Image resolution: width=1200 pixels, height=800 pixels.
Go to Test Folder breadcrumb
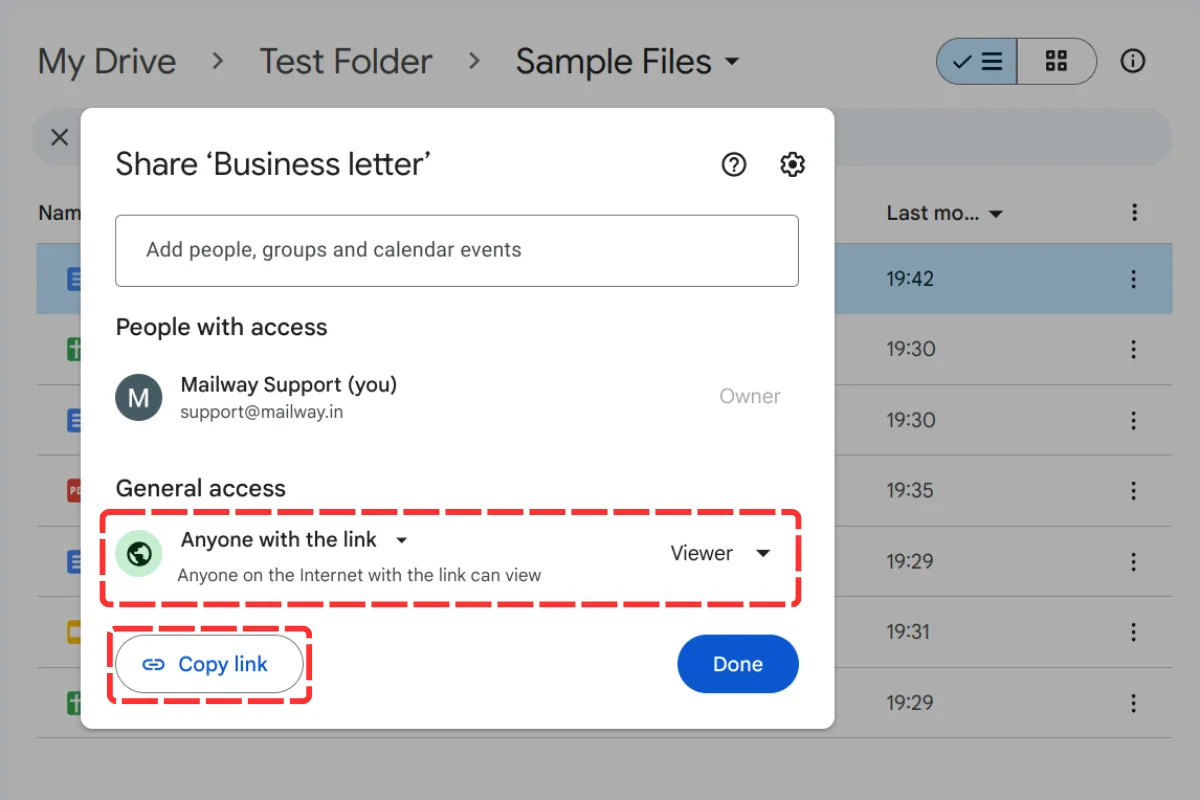346,62
